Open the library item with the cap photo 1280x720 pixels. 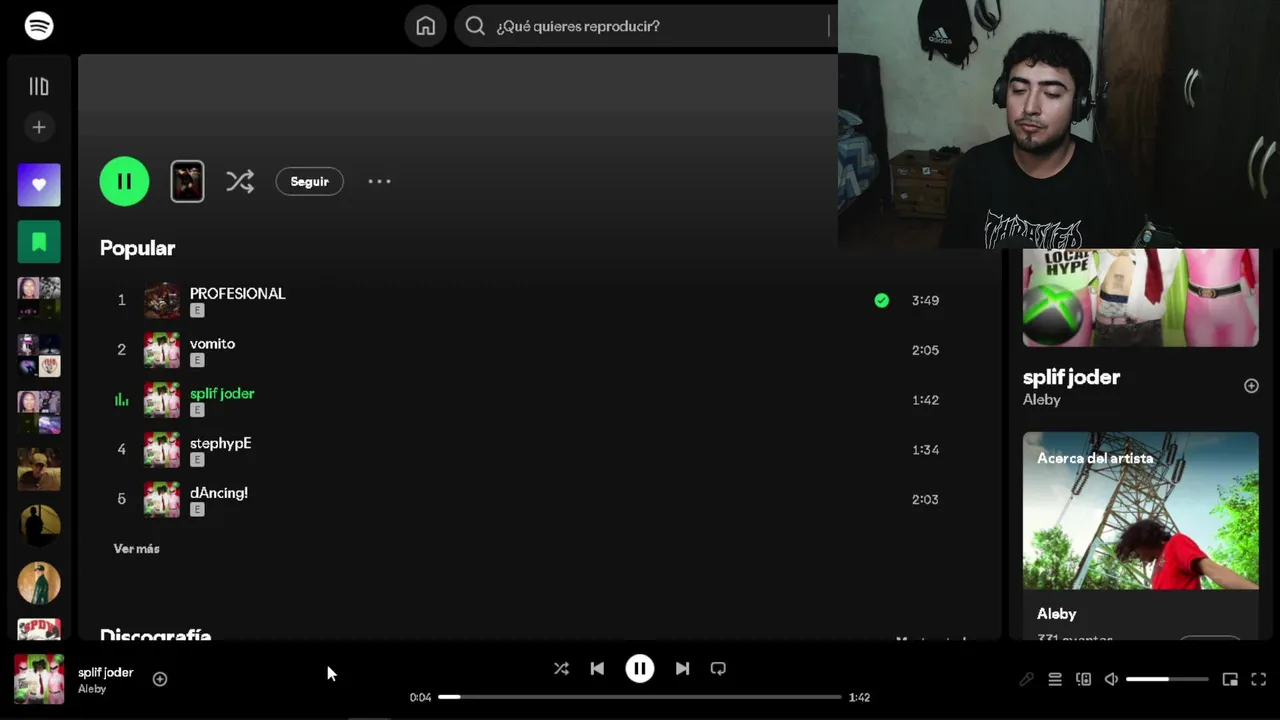pyautogui.click(x=39, y=469)
